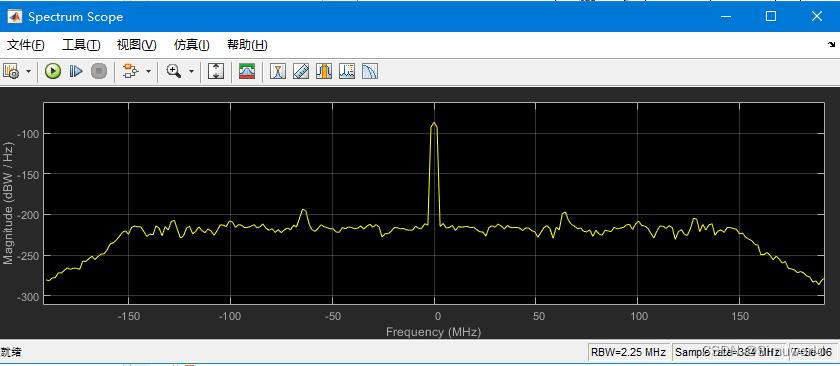Expand the Simulink block options dropdown arrow
Screen dimensions: 840x366
point(148,71)
